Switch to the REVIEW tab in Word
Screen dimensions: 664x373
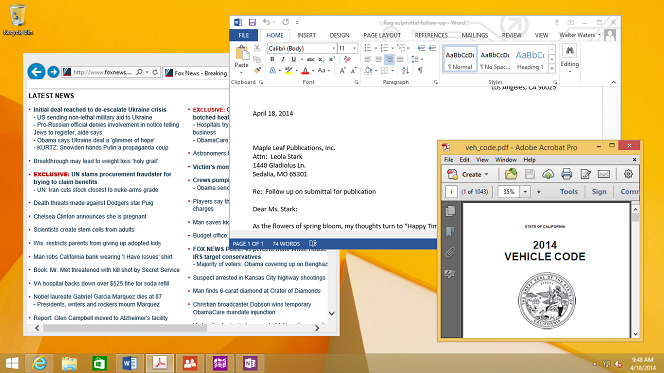(x=512, y=35)
